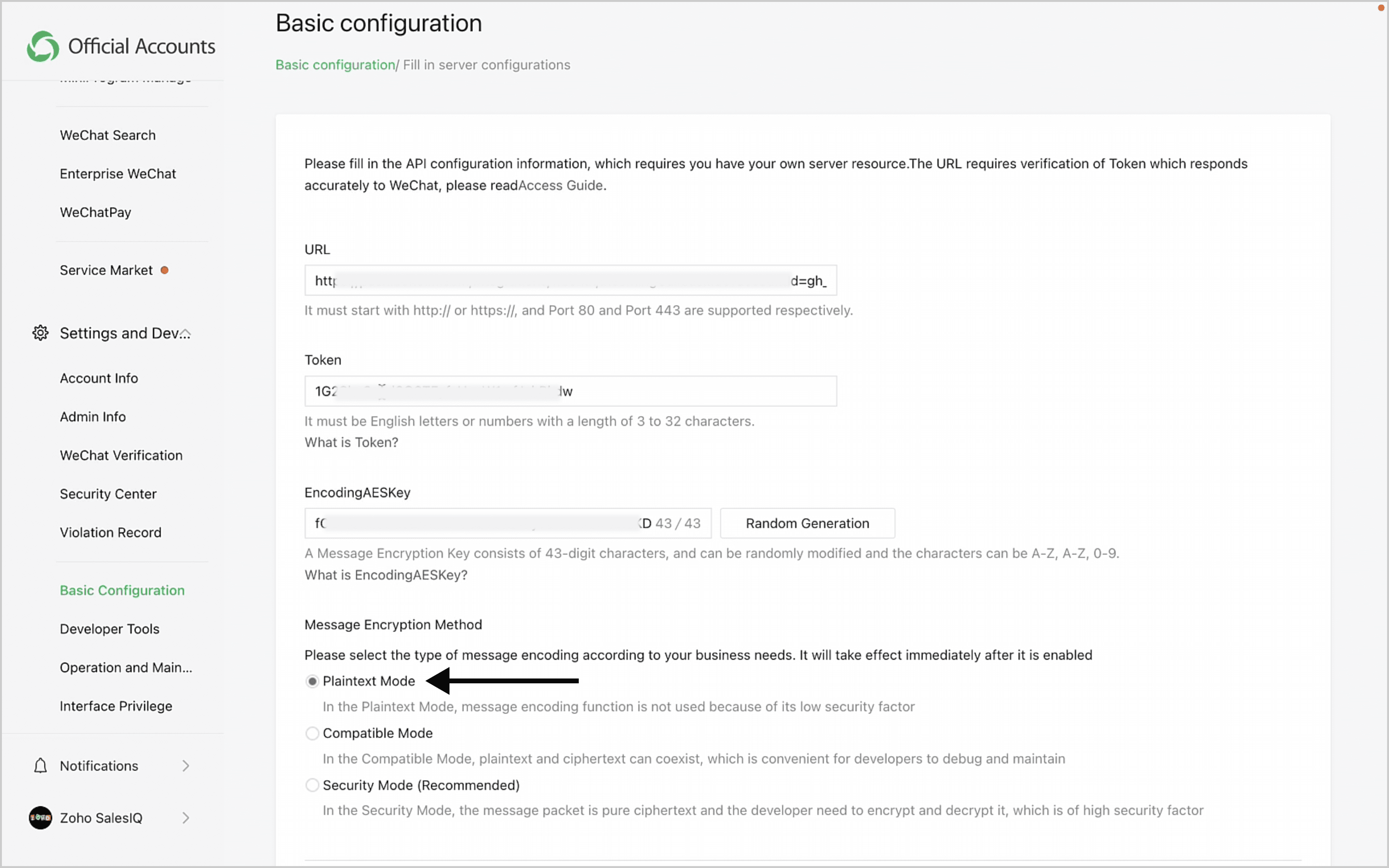Select the Plaintext Mode radio button
Screen dimensions: 1389x868
pos(312,681)
